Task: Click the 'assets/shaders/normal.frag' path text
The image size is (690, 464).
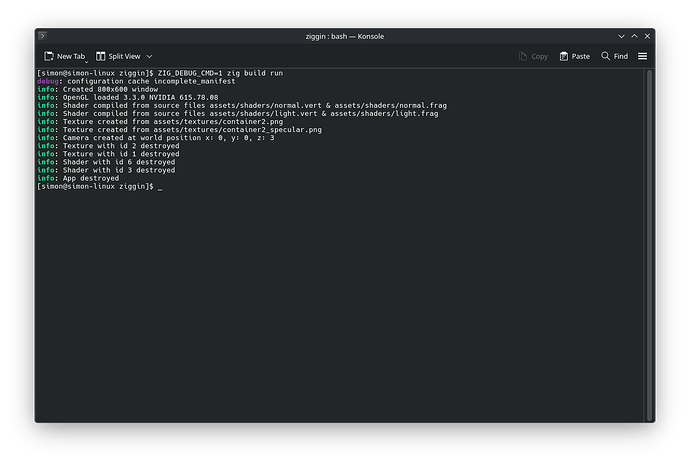Action: click(x=390, y=106)
